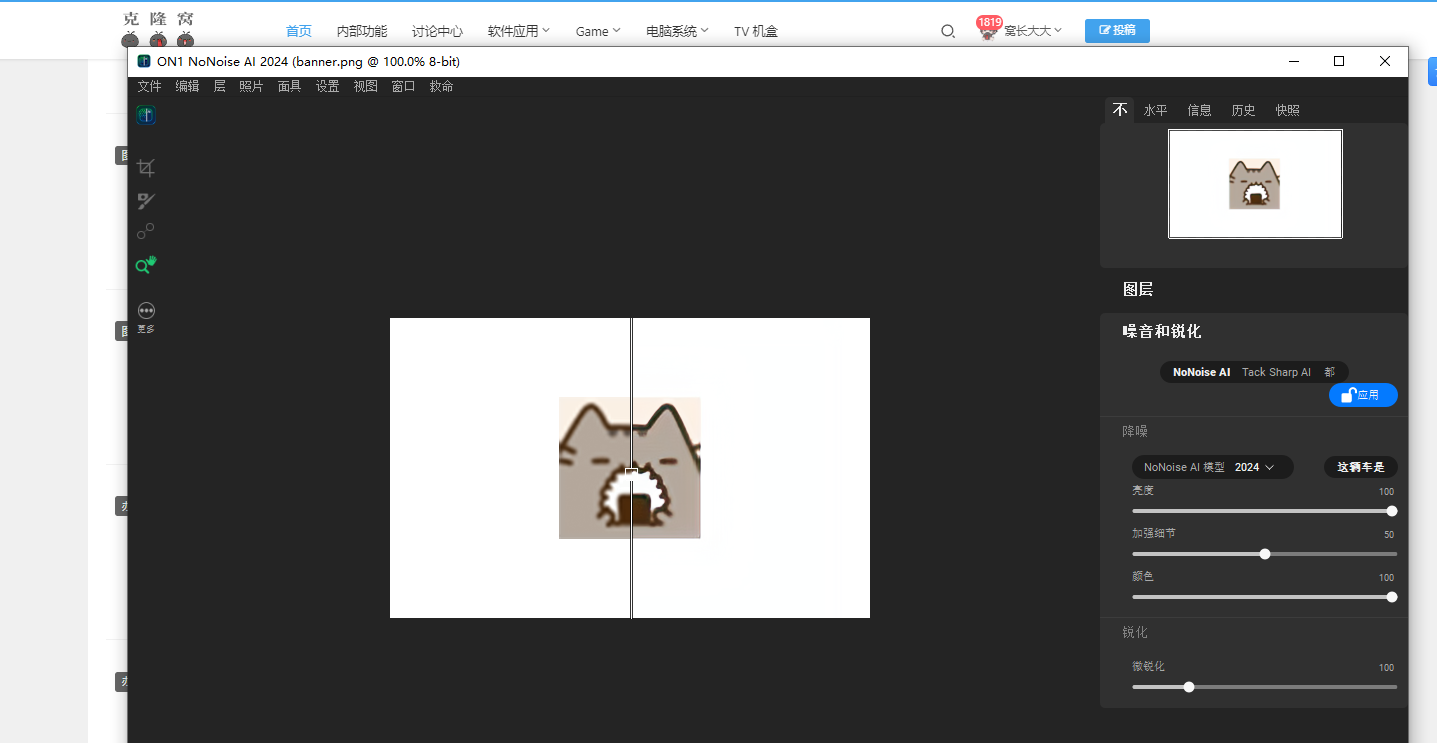The height and width of the screenshot is (743, 1437).
Task: Adjust the 亮度 slider
Action: [1264, 511]
